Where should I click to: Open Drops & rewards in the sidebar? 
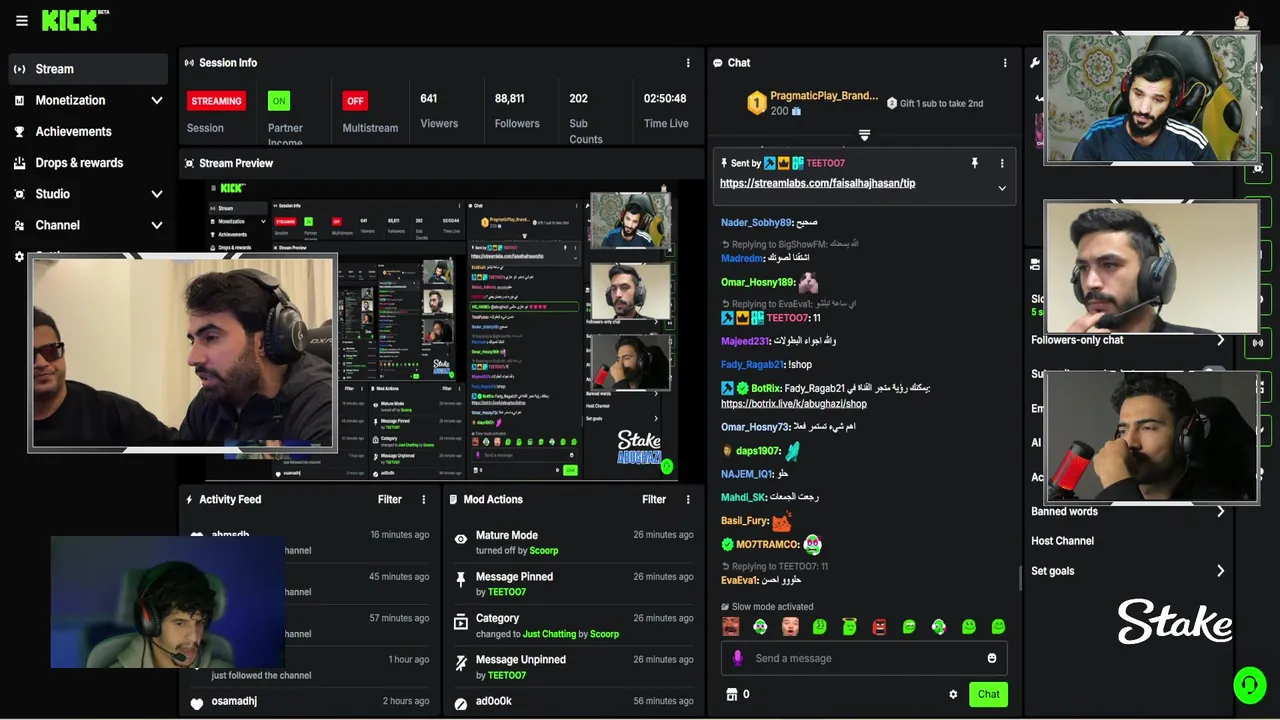(88, 163)
